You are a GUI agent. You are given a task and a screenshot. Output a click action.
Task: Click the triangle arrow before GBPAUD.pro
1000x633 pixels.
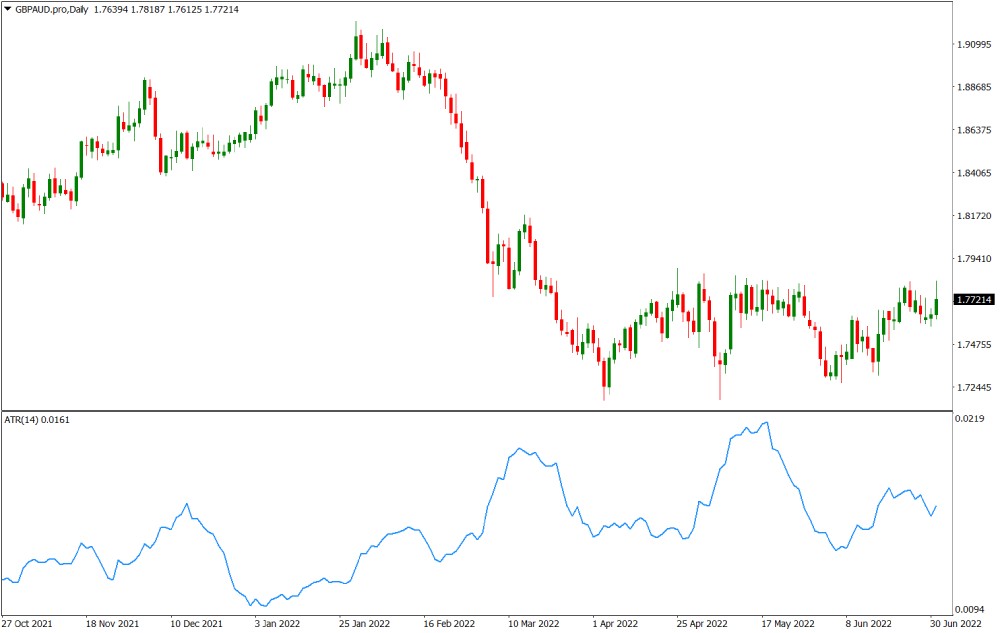point(8,10)
